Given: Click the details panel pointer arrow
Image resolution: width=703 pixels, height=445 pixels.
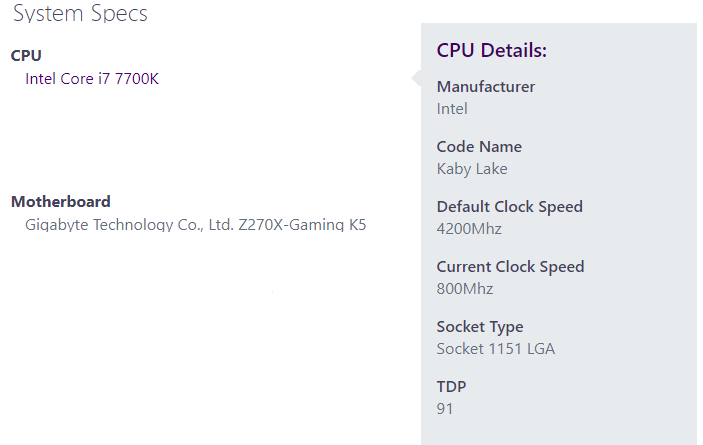Looking at the screenshot, I should point(416,79).
